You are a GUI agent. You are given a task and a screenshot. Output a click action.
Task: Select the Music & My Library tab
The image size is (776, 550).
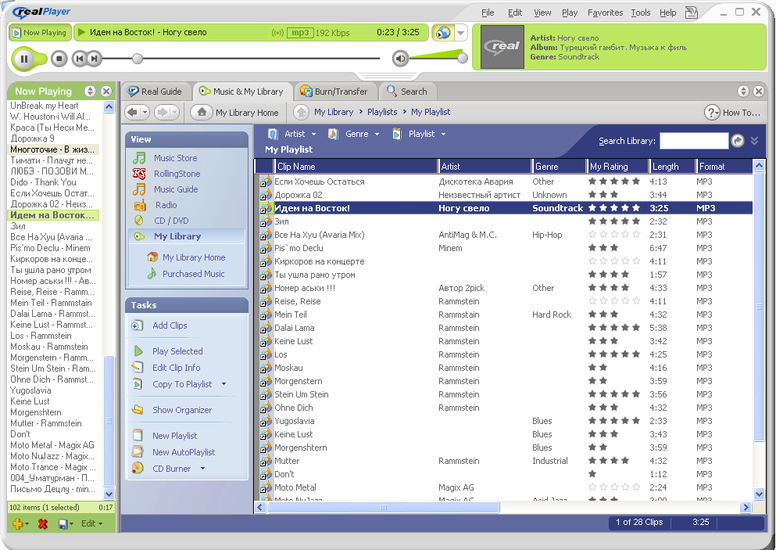tap(242, 92)
